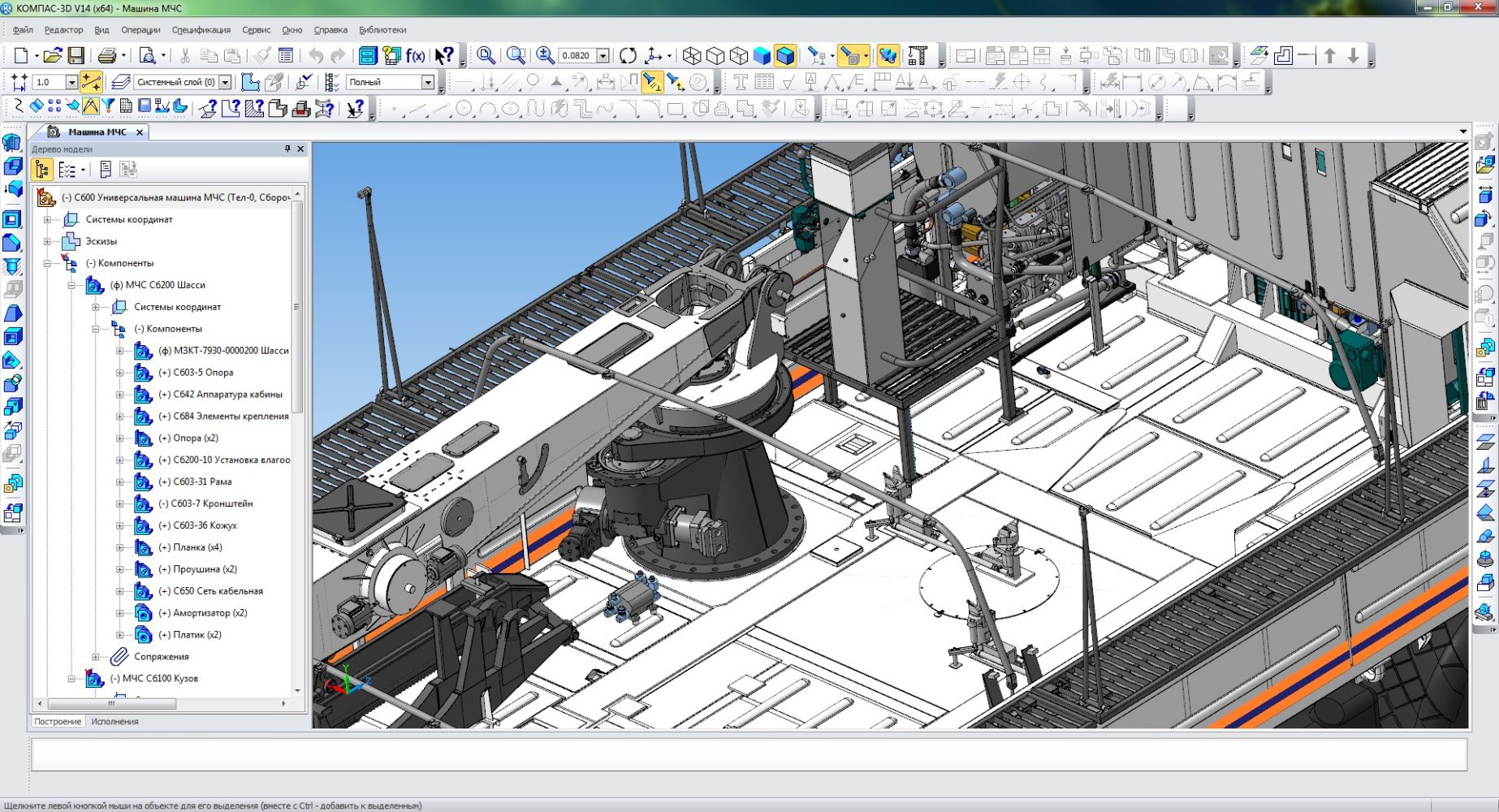Toggle hidden lines removed display
The image size is (1499, 812).
pos(715,56)
